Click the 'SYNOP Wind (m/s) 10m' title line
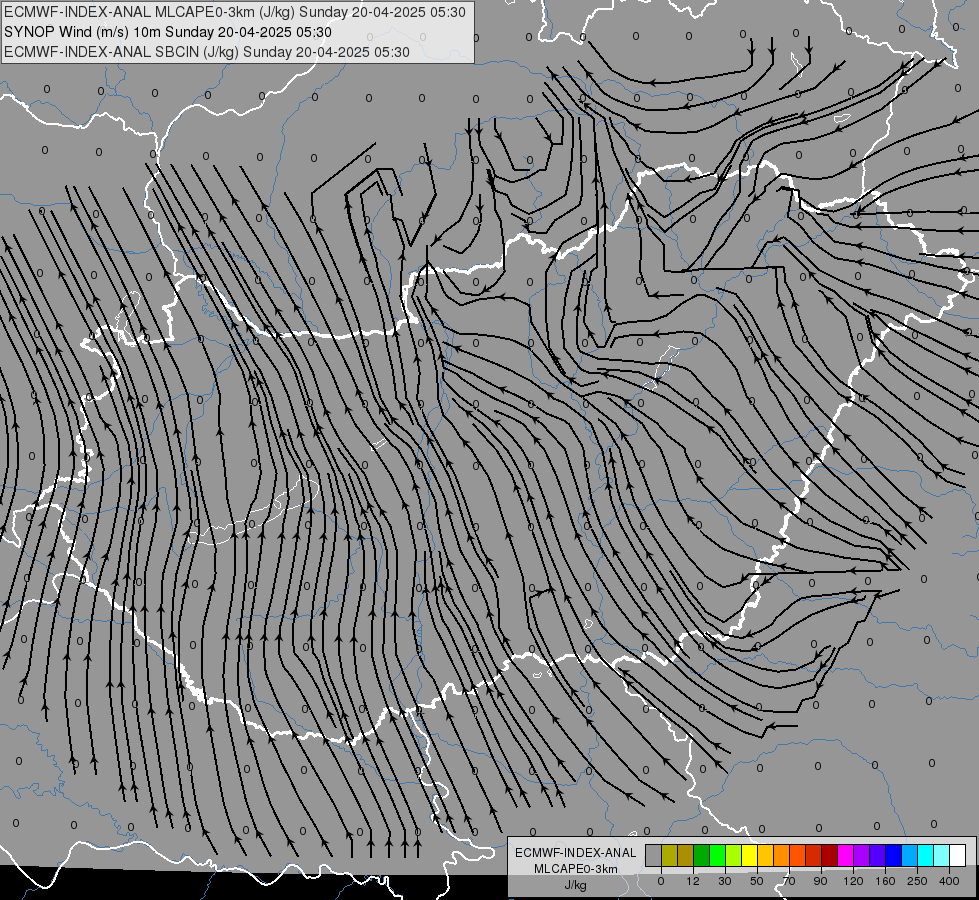Viewport: 979px width, 900px height. [82, 32]
